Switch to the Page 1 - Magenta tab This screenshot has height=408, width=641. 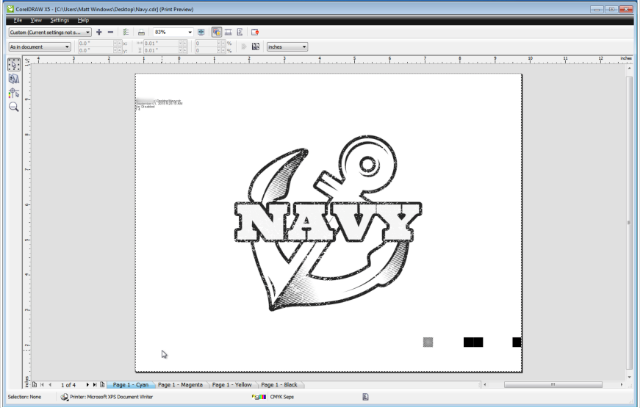[180, 385]
